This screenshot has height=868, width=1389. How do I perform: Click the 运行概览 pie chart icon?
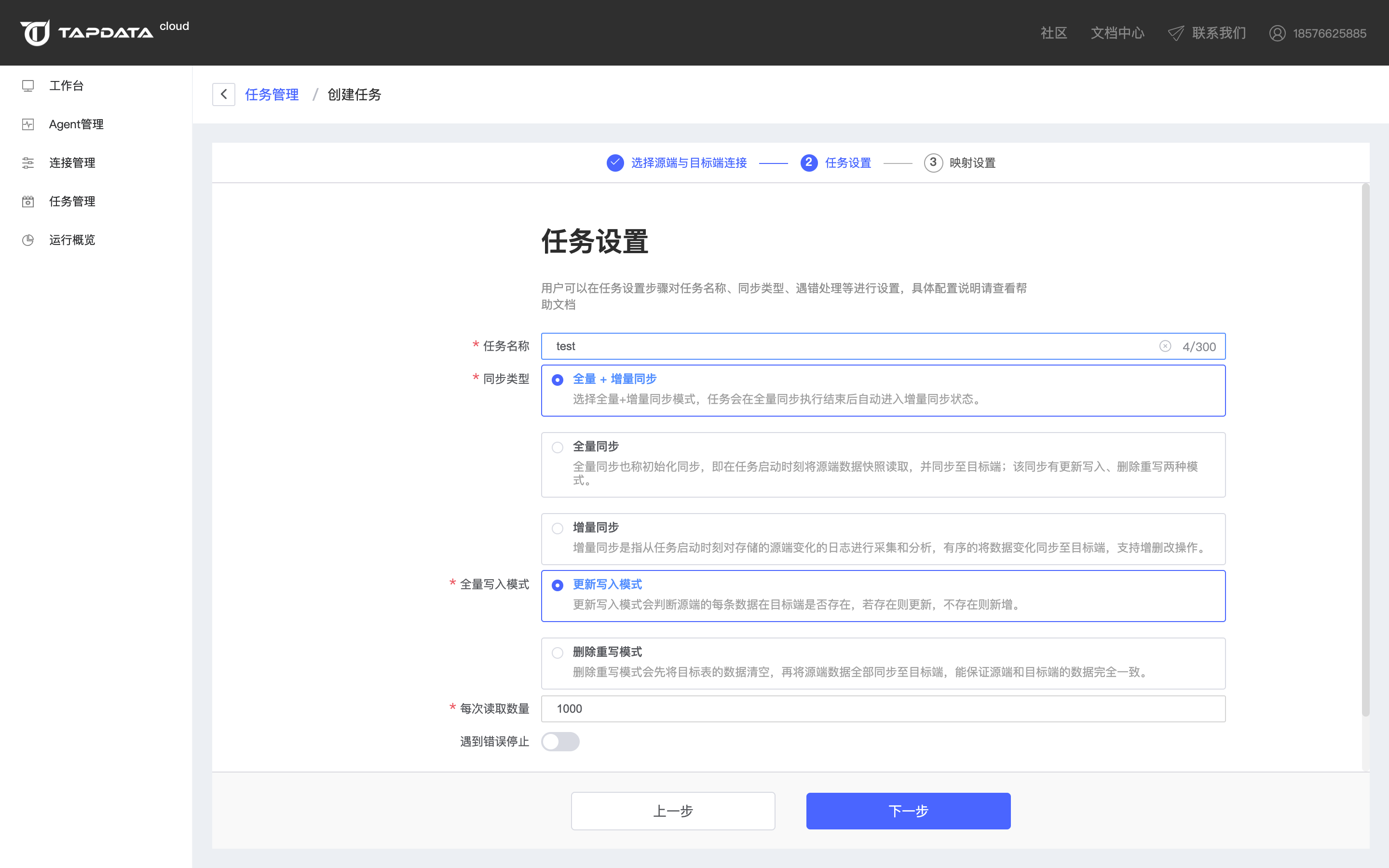(28, 240)
